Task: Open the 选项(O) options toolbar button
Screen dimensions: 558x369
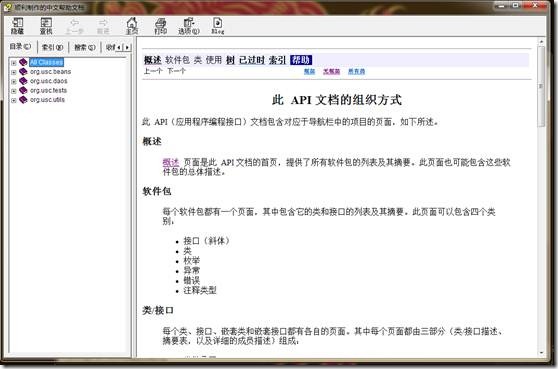Action: (189, 26)
